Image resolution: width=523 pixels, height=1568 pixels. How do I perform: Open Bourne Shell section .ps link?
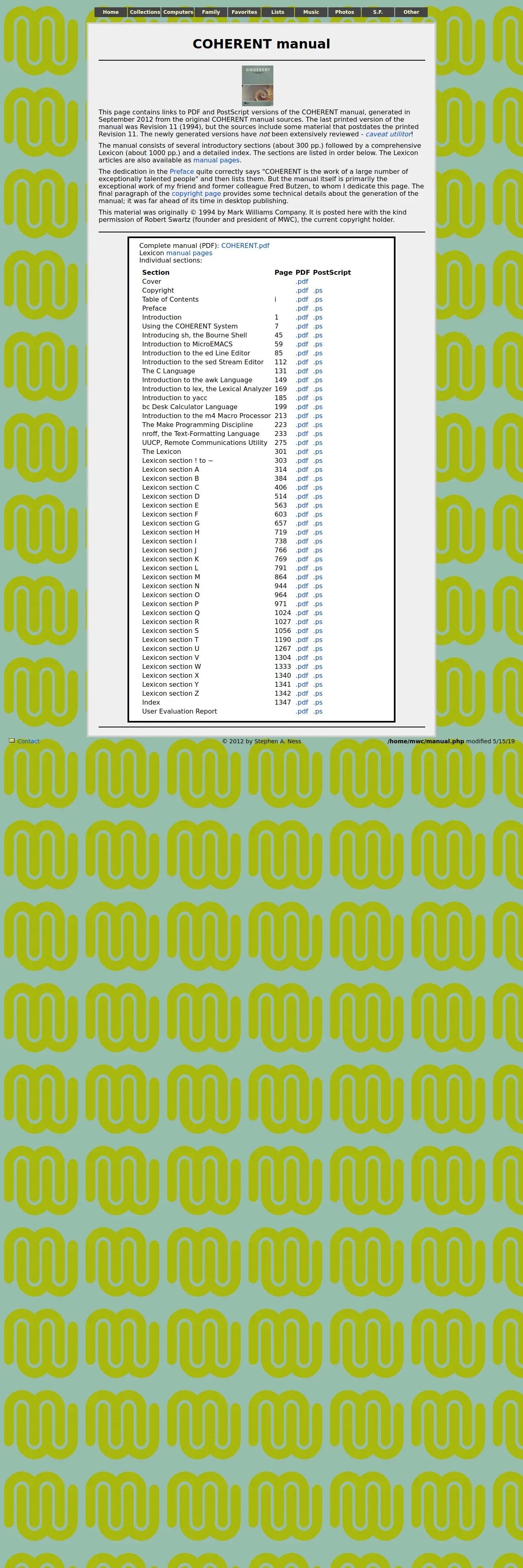(x=318, y=335)
